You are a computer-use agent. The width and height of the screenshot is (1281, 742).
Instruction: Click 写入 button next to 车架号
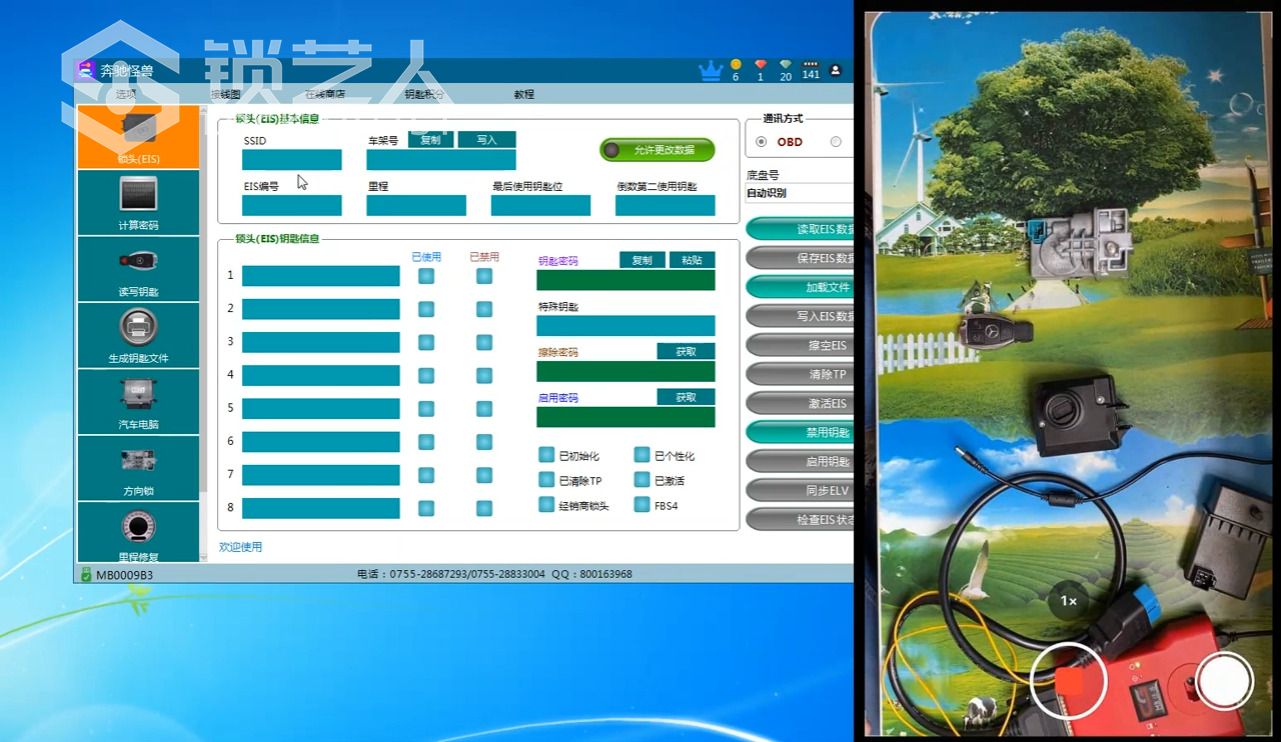pyautogui.click(x=487, y=140)
